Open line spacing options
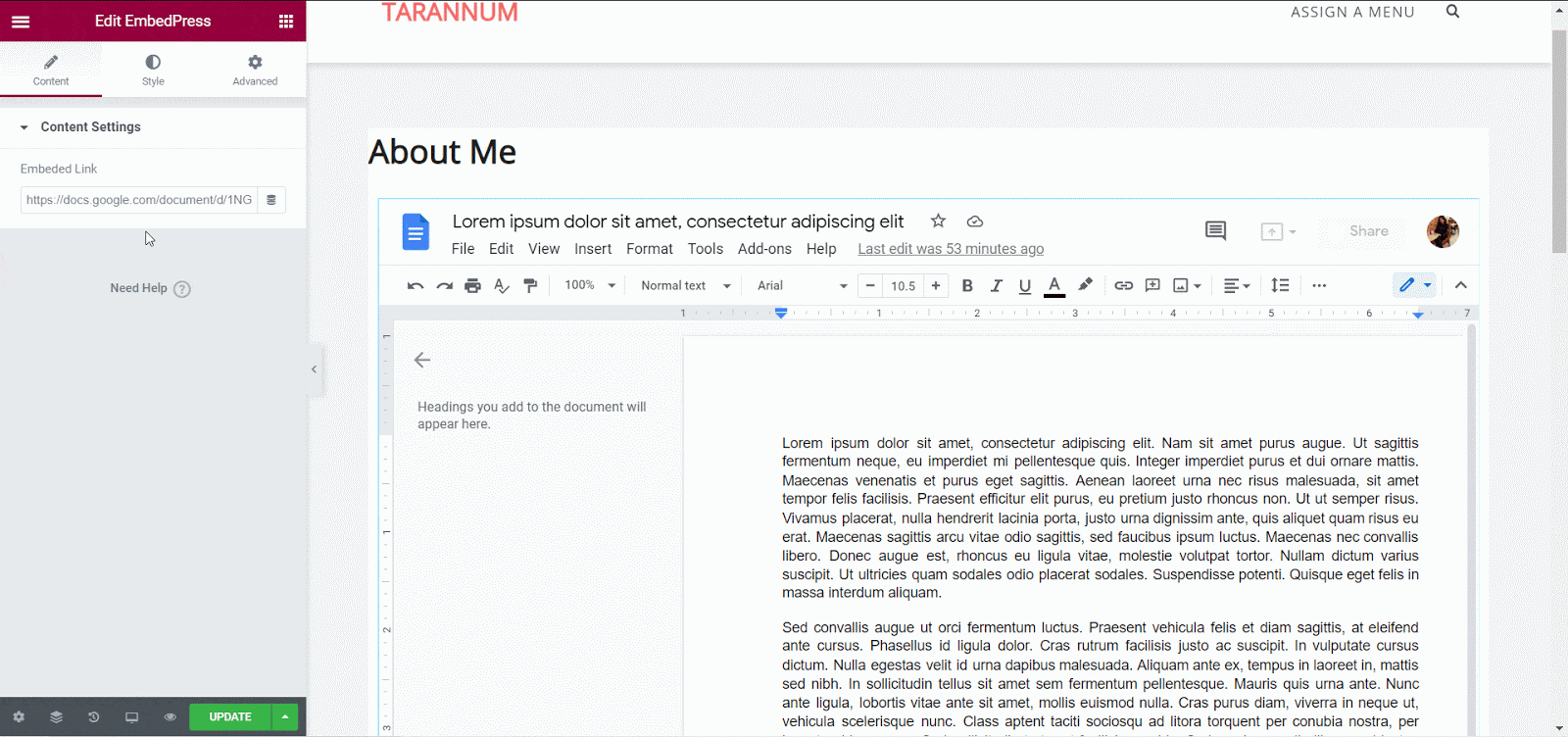 coord(1280,285)
